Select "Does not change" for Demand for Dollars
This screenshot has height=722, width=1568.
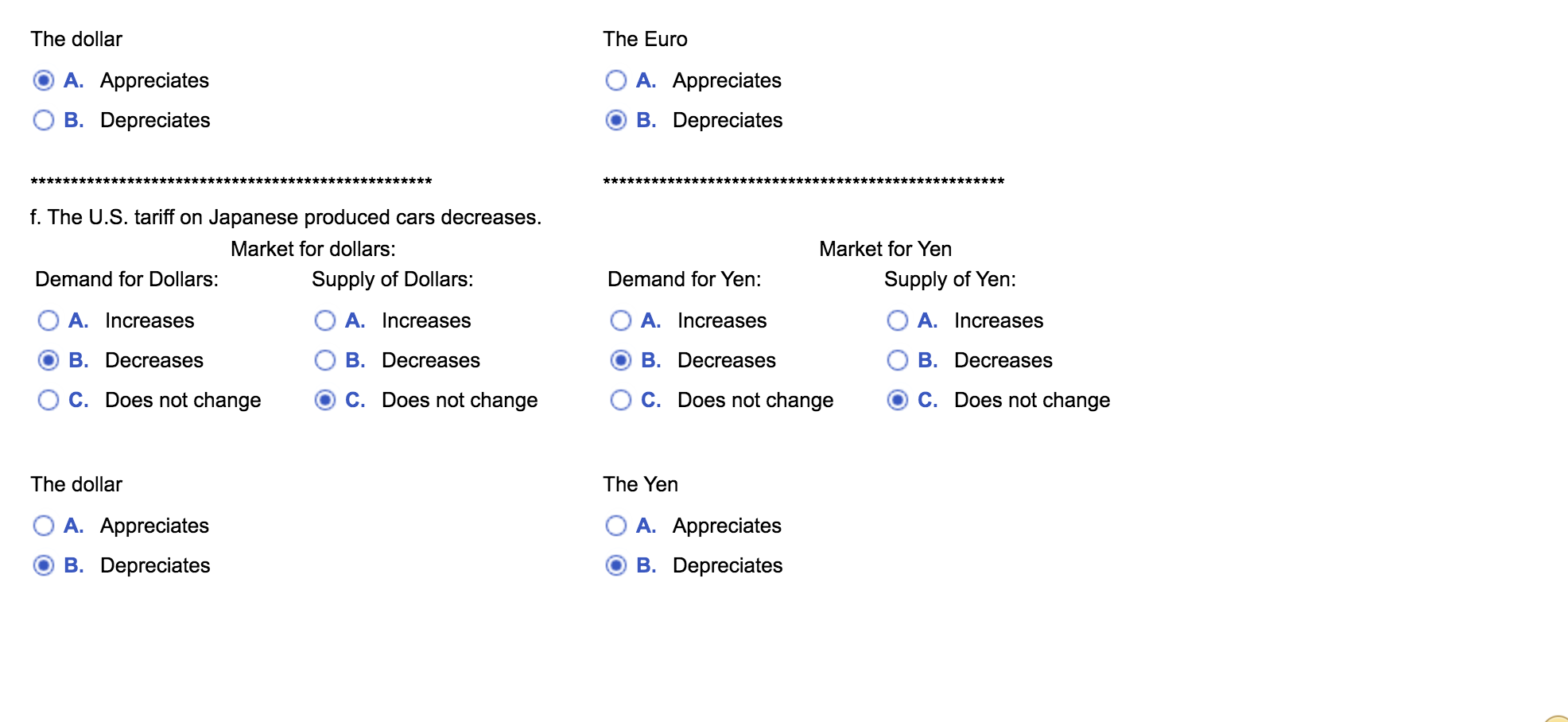click(x=49, y=400)
